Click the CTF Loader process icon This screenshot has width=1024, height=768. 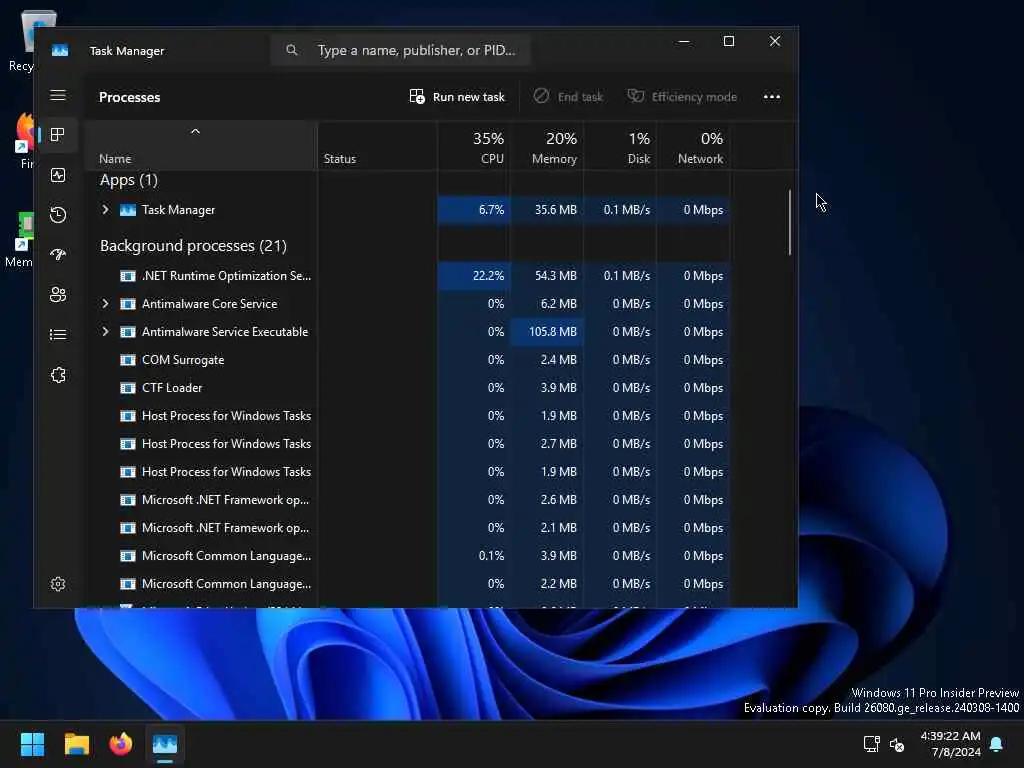point(128,388)
